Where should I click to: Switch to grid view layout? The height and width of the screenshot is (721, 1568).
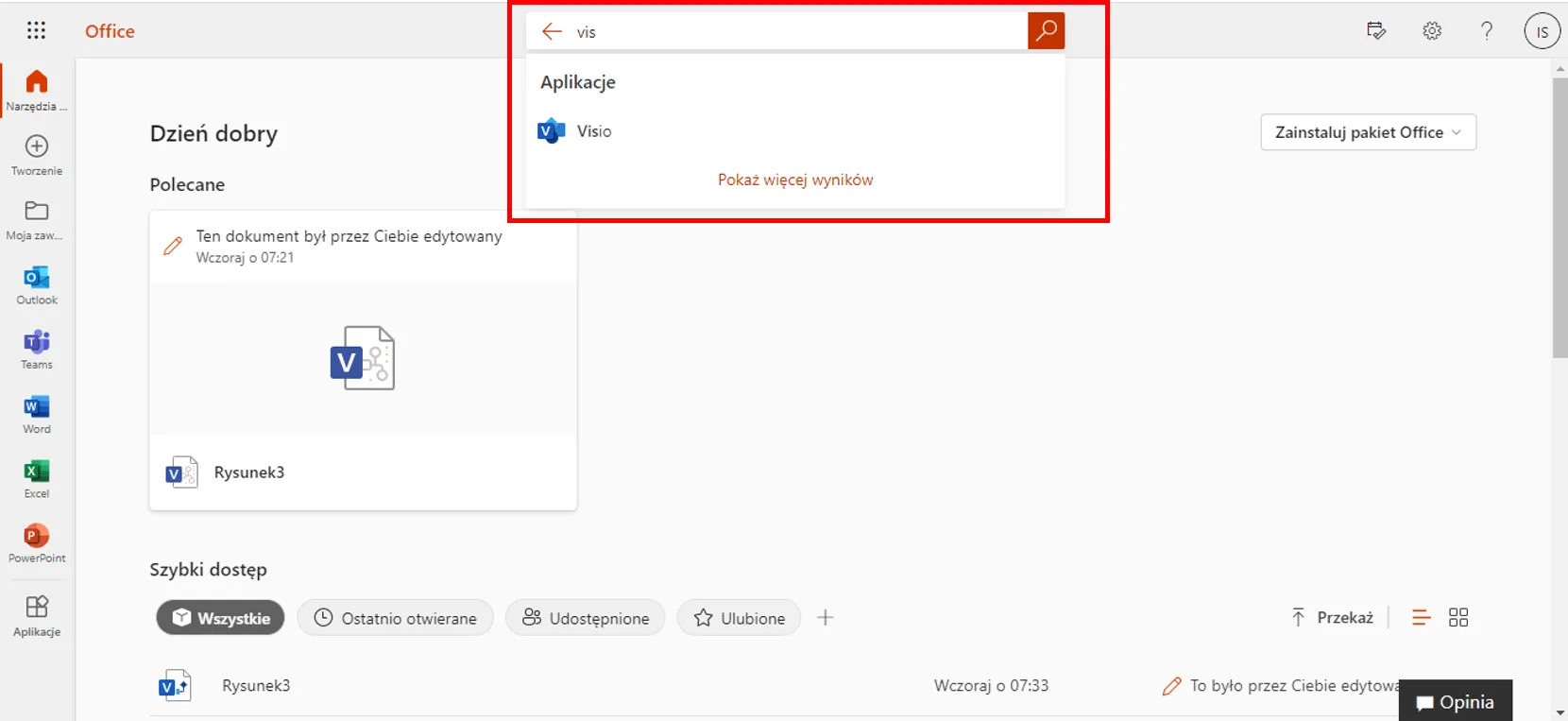pyautogui.click(x=1458, y=618)
